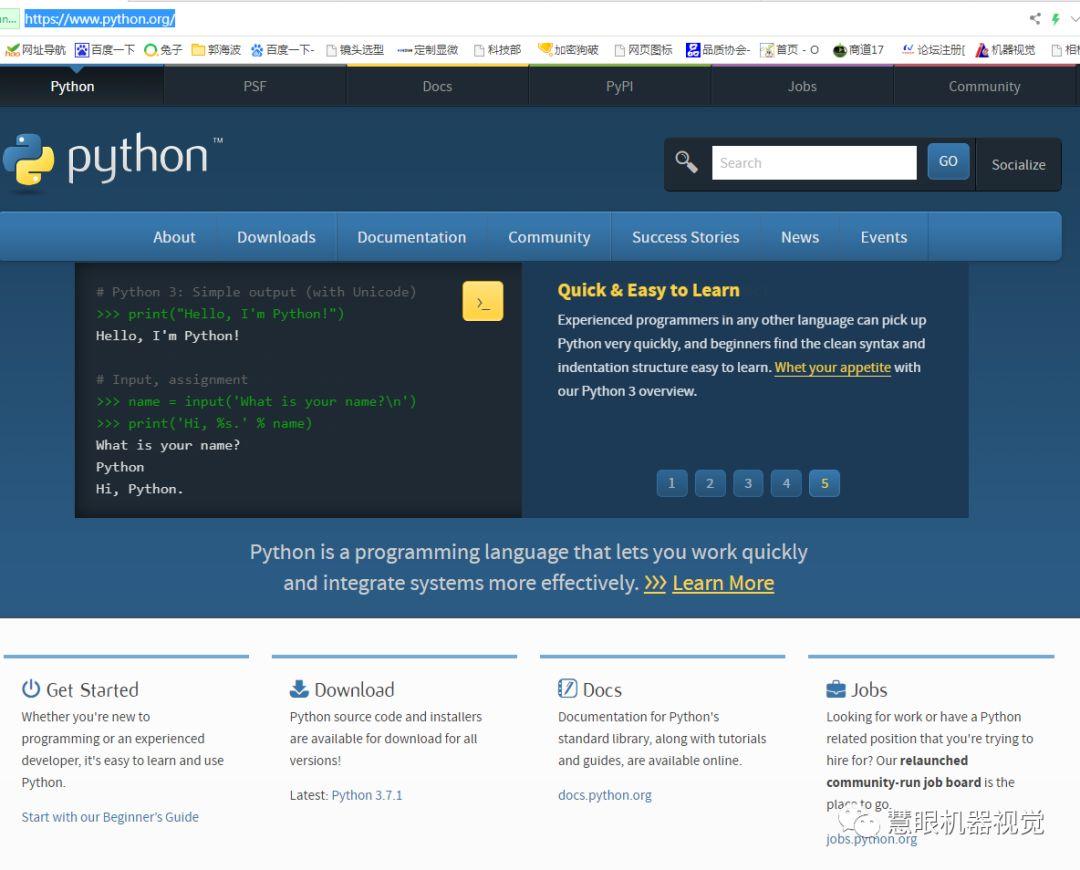Image resolution: width=1080 pixels, height=870 pixels.
Task: Open the News navigation menu
Action: pos(800,237)
